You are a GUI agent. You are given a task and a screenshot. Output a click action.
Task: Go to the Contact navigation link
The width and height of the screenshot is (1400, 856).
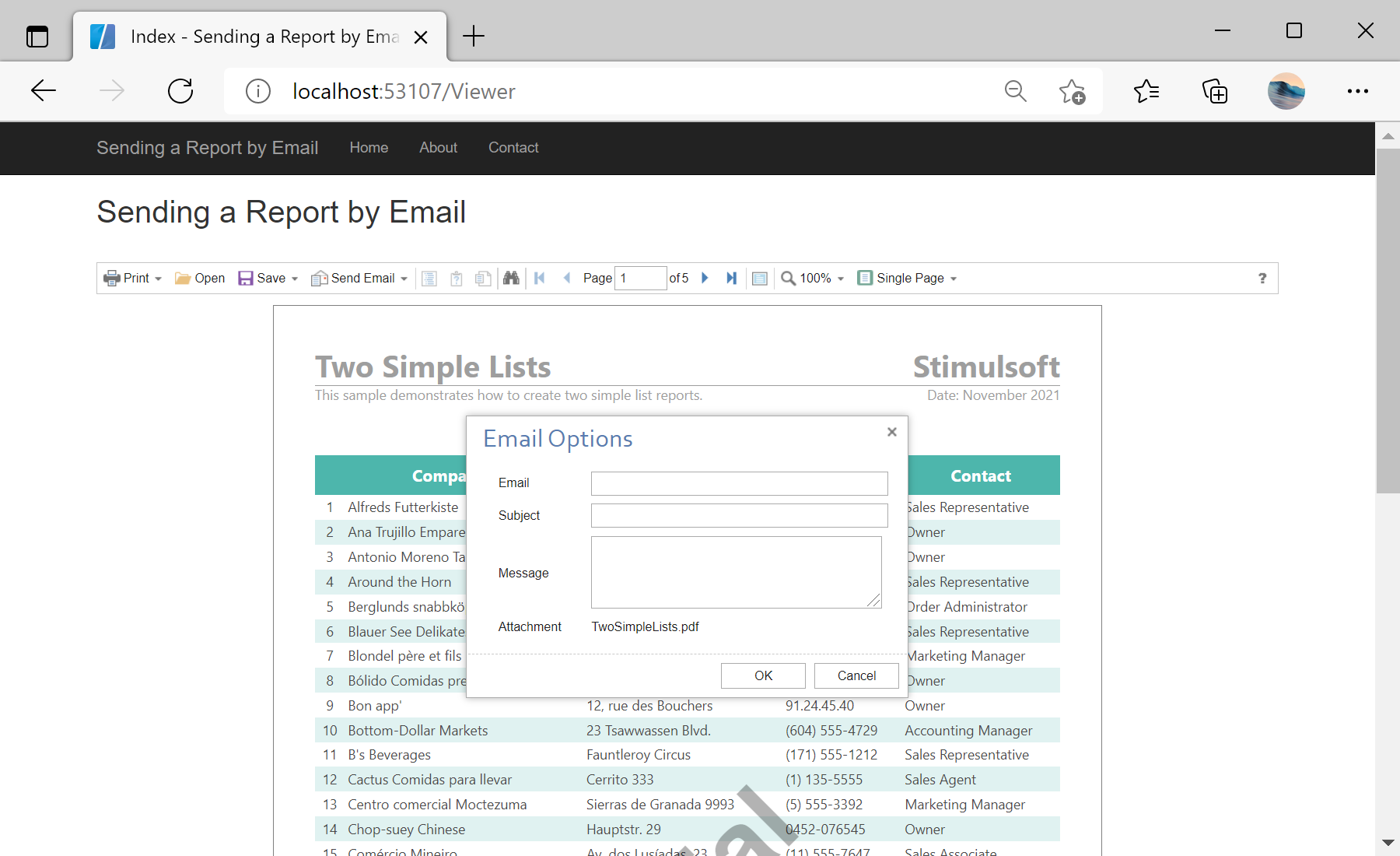click(513, 148)
